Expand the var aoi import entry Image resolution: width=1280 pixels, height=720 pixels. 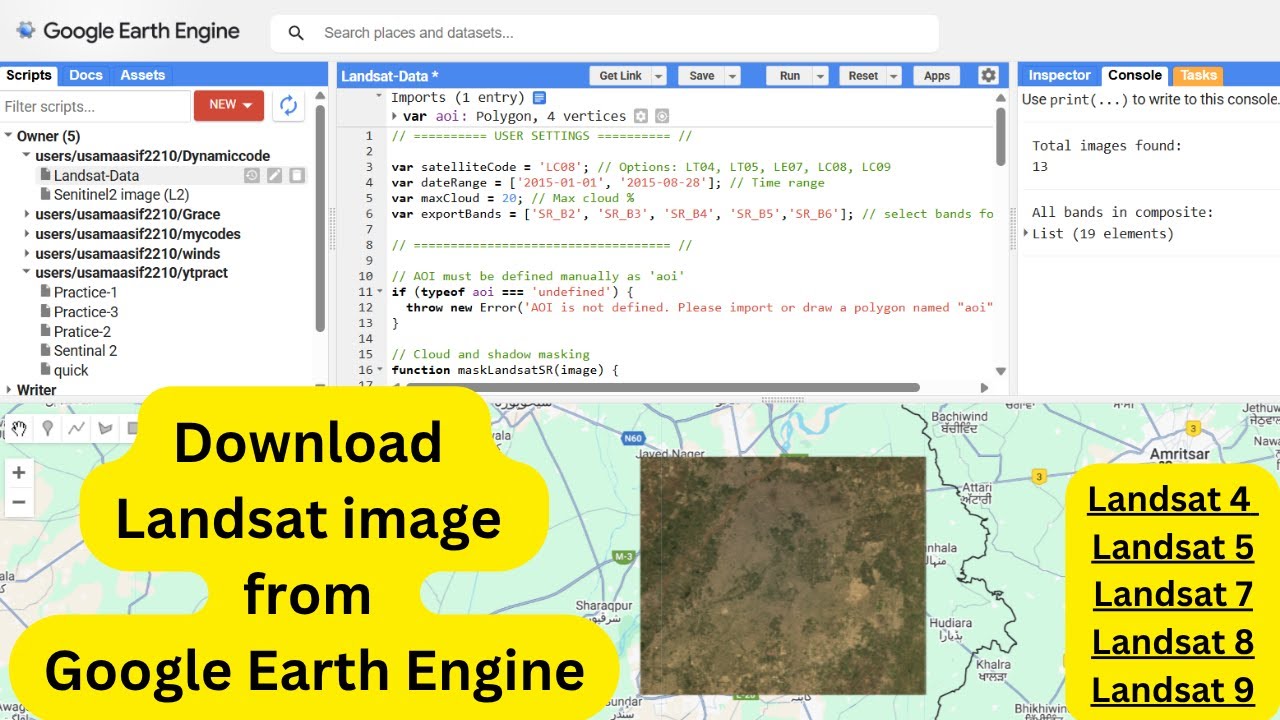click(x=394, y=116)
